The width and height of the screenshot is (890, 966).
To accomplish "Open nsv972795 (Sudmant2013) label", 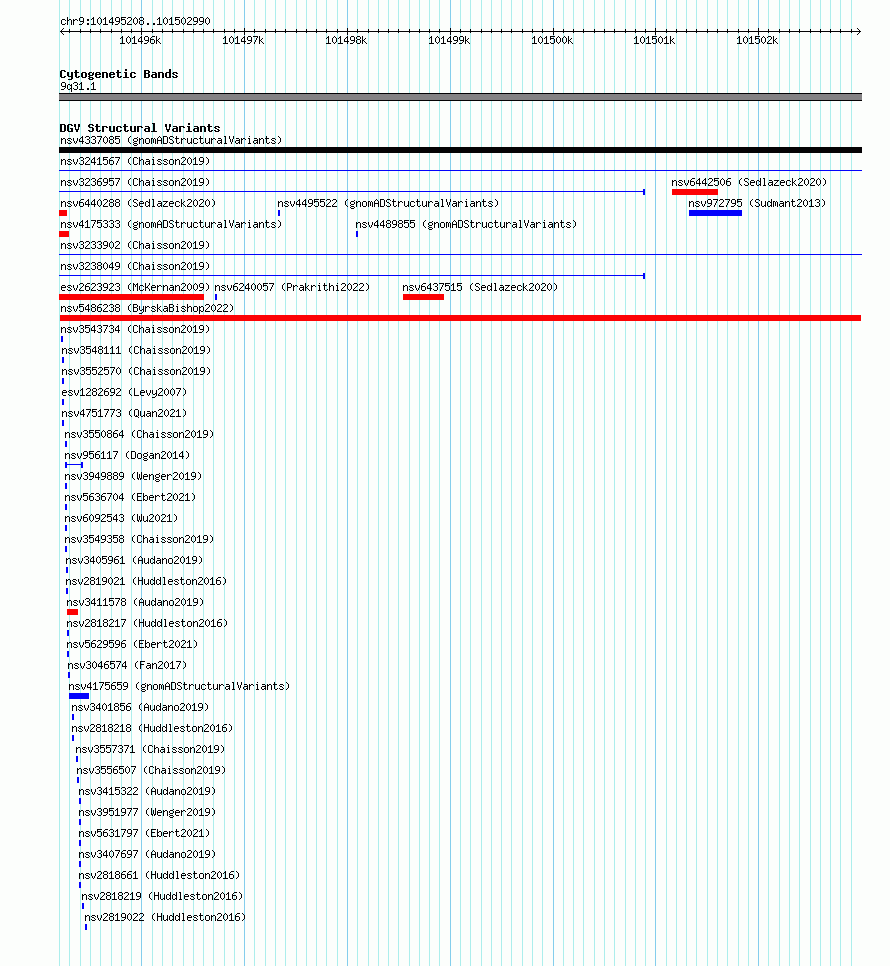I will pos(757,203).
